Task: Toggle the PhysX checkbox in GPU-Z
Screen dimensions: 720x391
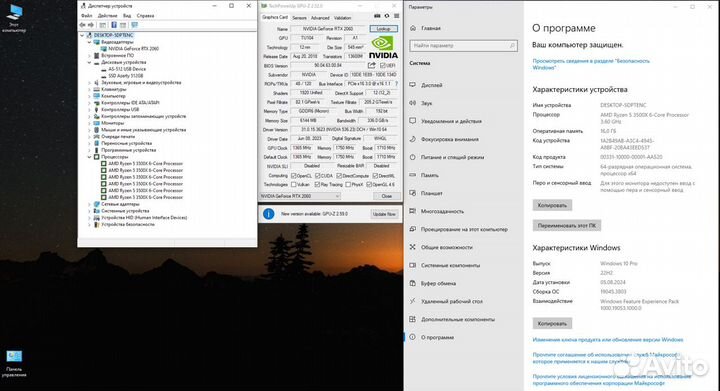Action: point(348,184)
